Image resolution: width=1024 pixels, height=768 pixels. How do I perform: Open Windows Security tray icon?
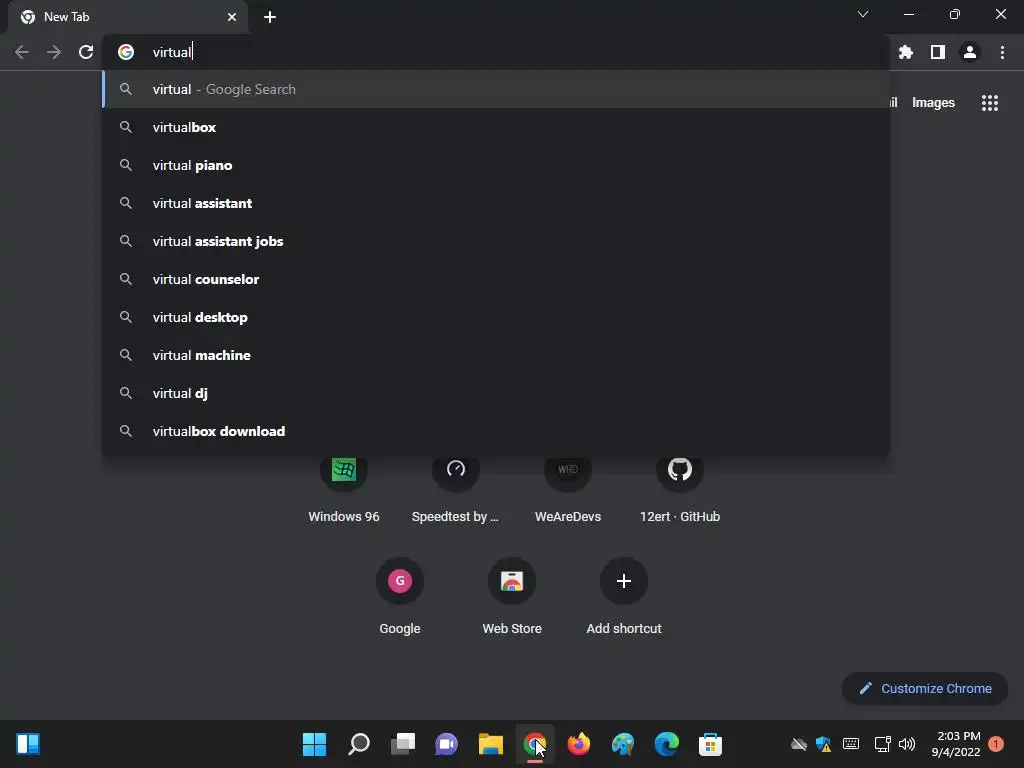click(824, 744)
